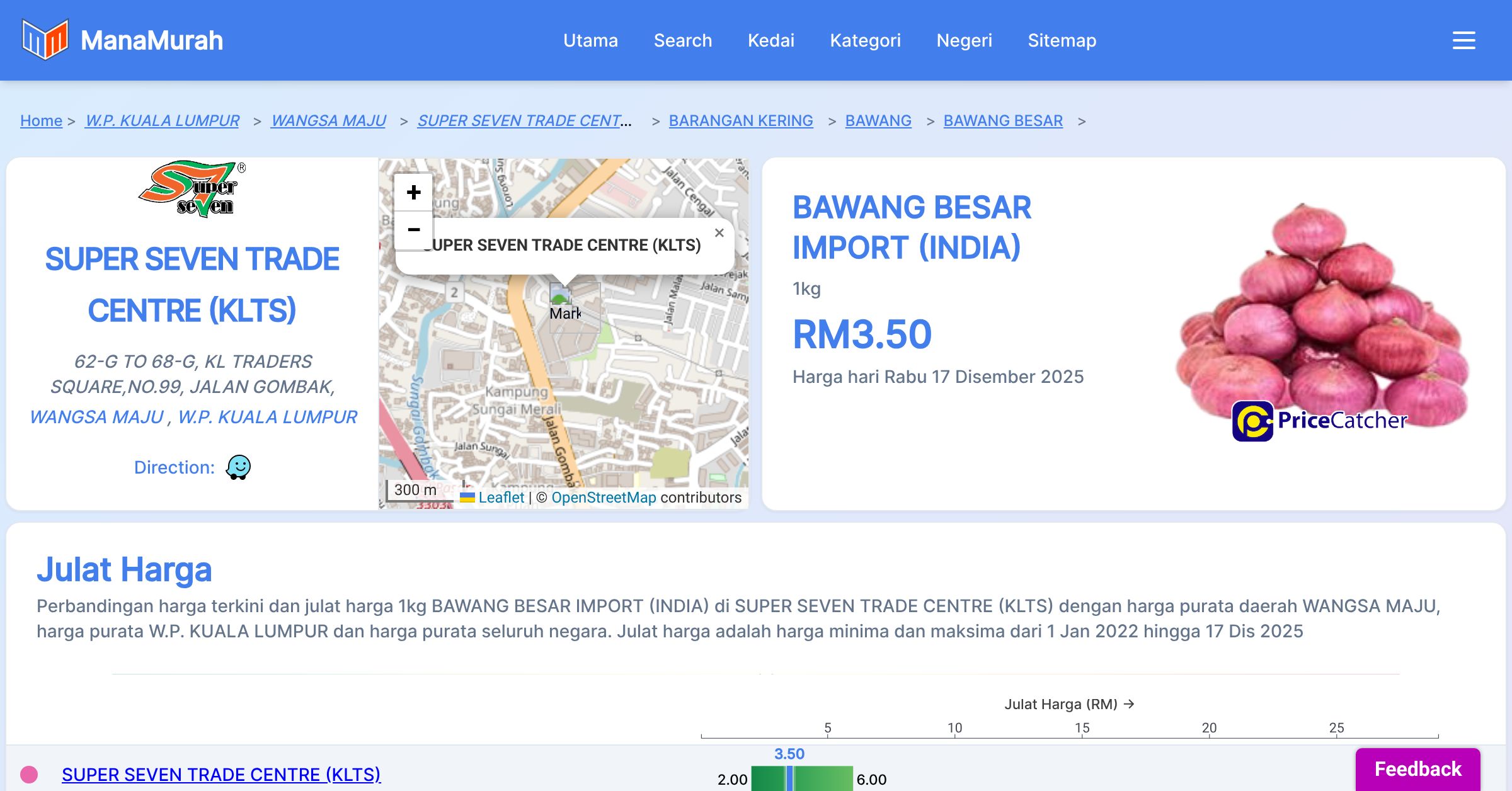Click the ManaMurah logo icon
The image size is (1512, 791).
[x=45, y=40]
